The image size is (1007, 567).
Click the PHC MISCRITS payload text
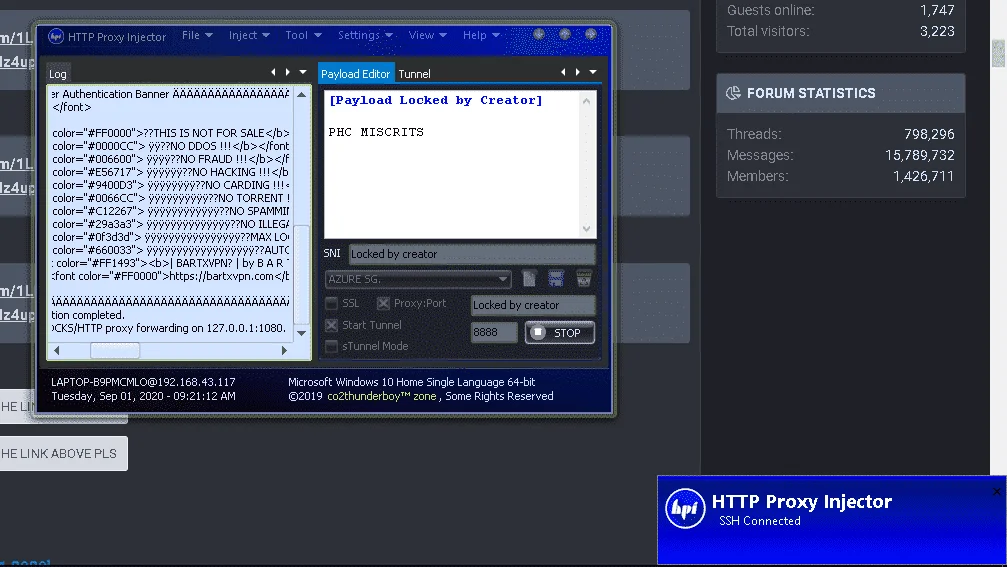(376, 132)
